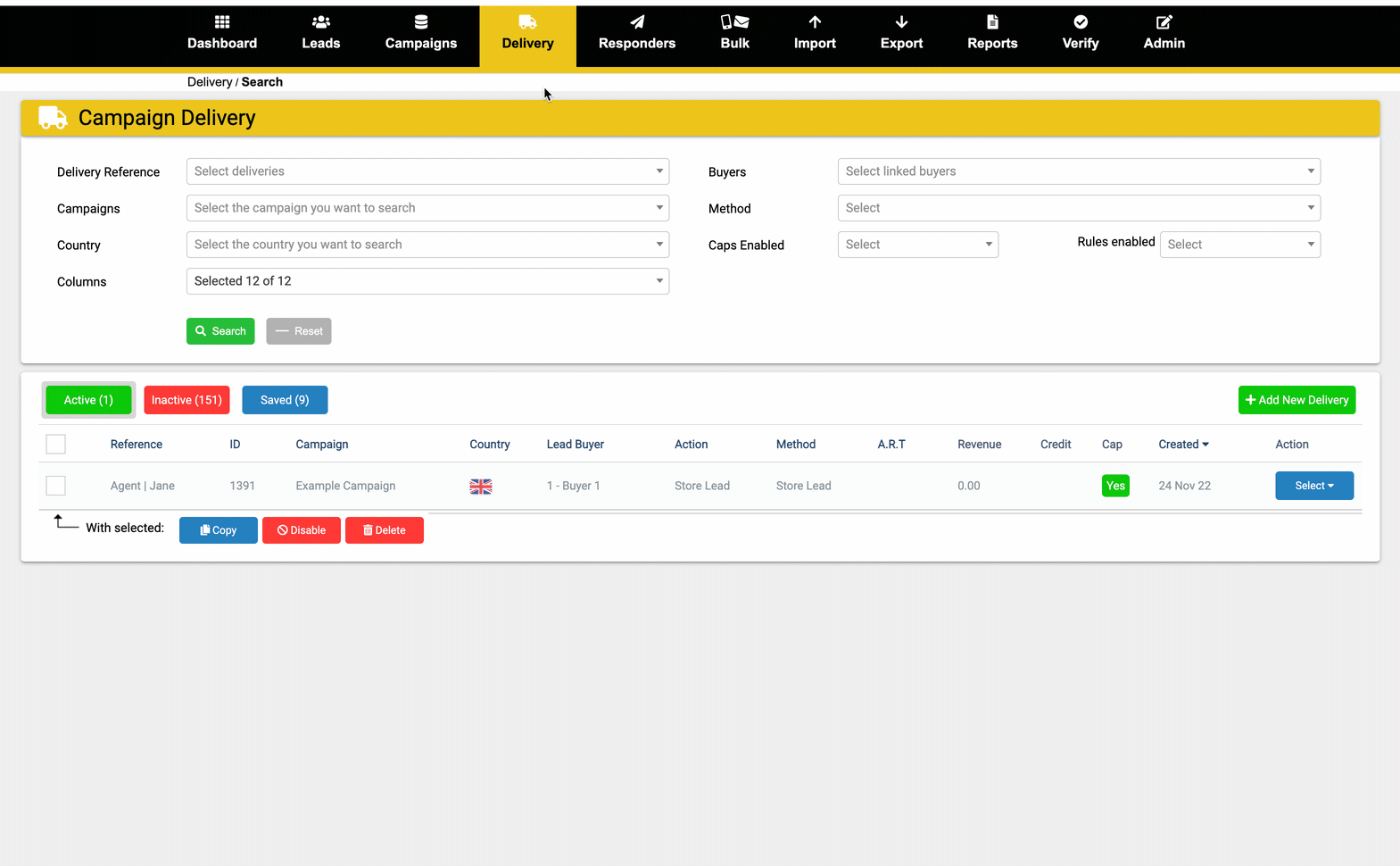Click the green Search button
Image resolution: width=1400 pixels, height=866 pixels.
tap(220, 331)
